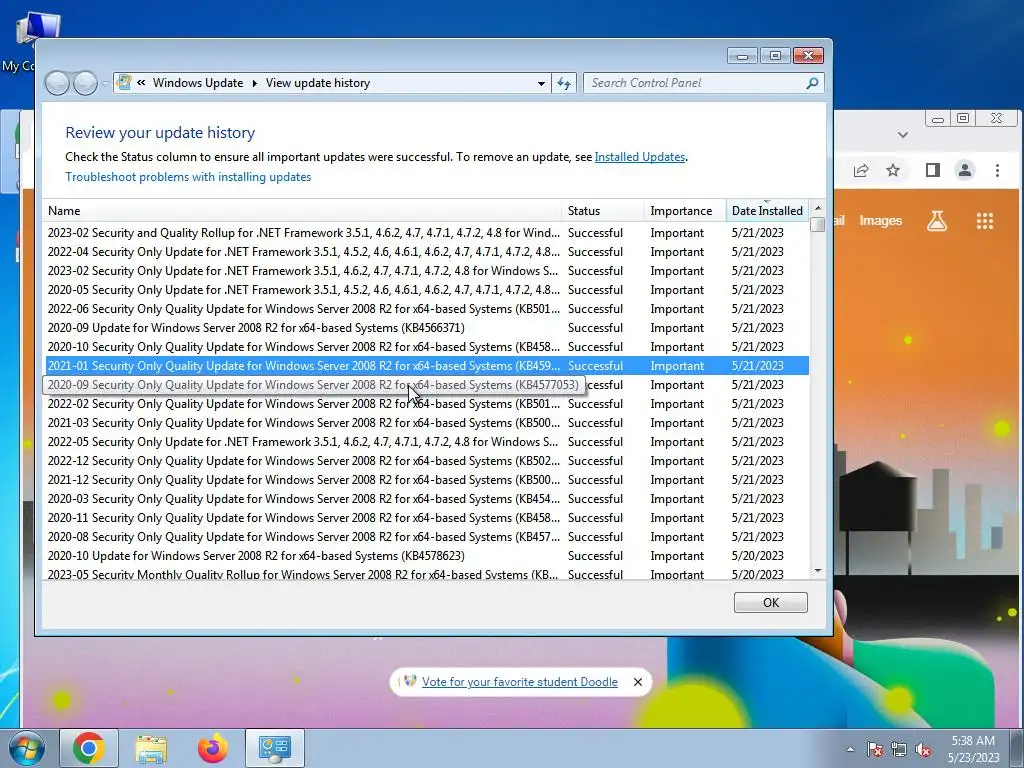Screen dimensions: 1024x768
Task: Show hidden system tray icons
Action: pyautogui.click(x=850, y=749)
